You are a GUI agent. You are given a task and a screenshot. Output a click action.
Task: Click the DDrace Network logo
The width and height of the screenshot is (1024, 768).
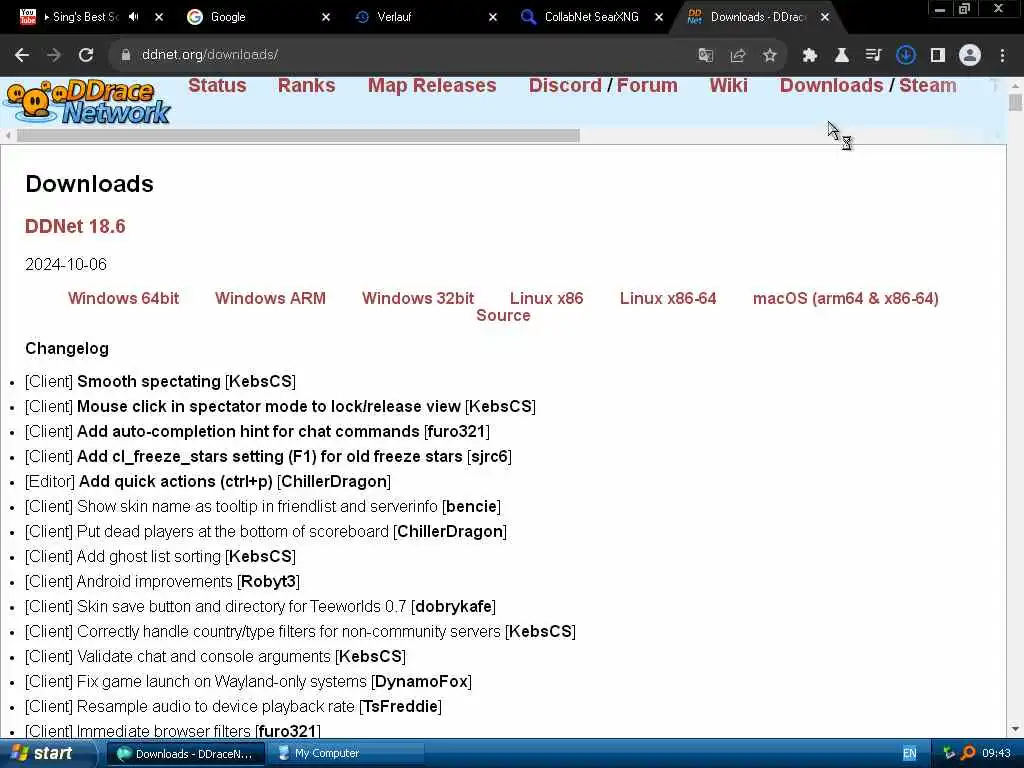[88, 103]
